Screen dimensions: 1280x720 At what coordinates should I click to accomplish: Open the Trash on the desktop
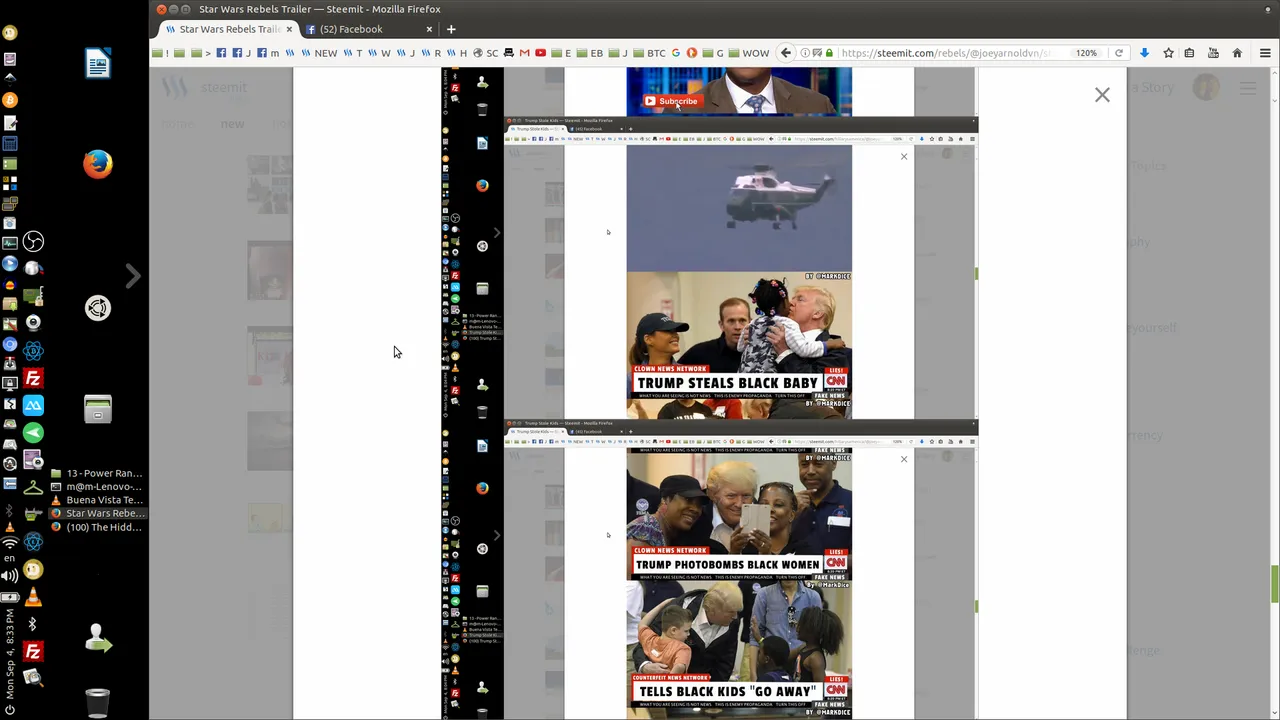pyautogui.click(x=98, y=703)
